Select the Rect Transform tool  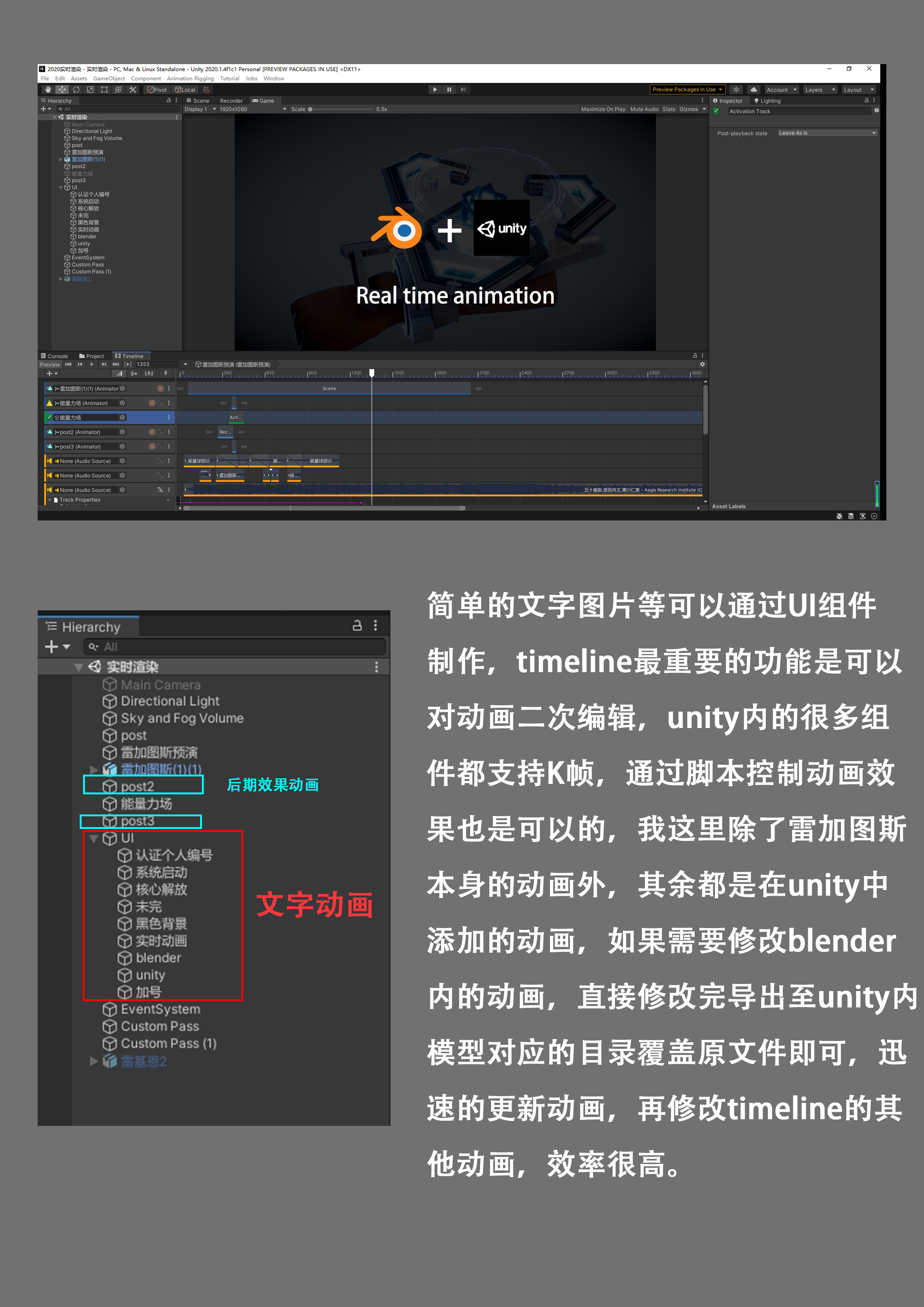coord(104,89)
